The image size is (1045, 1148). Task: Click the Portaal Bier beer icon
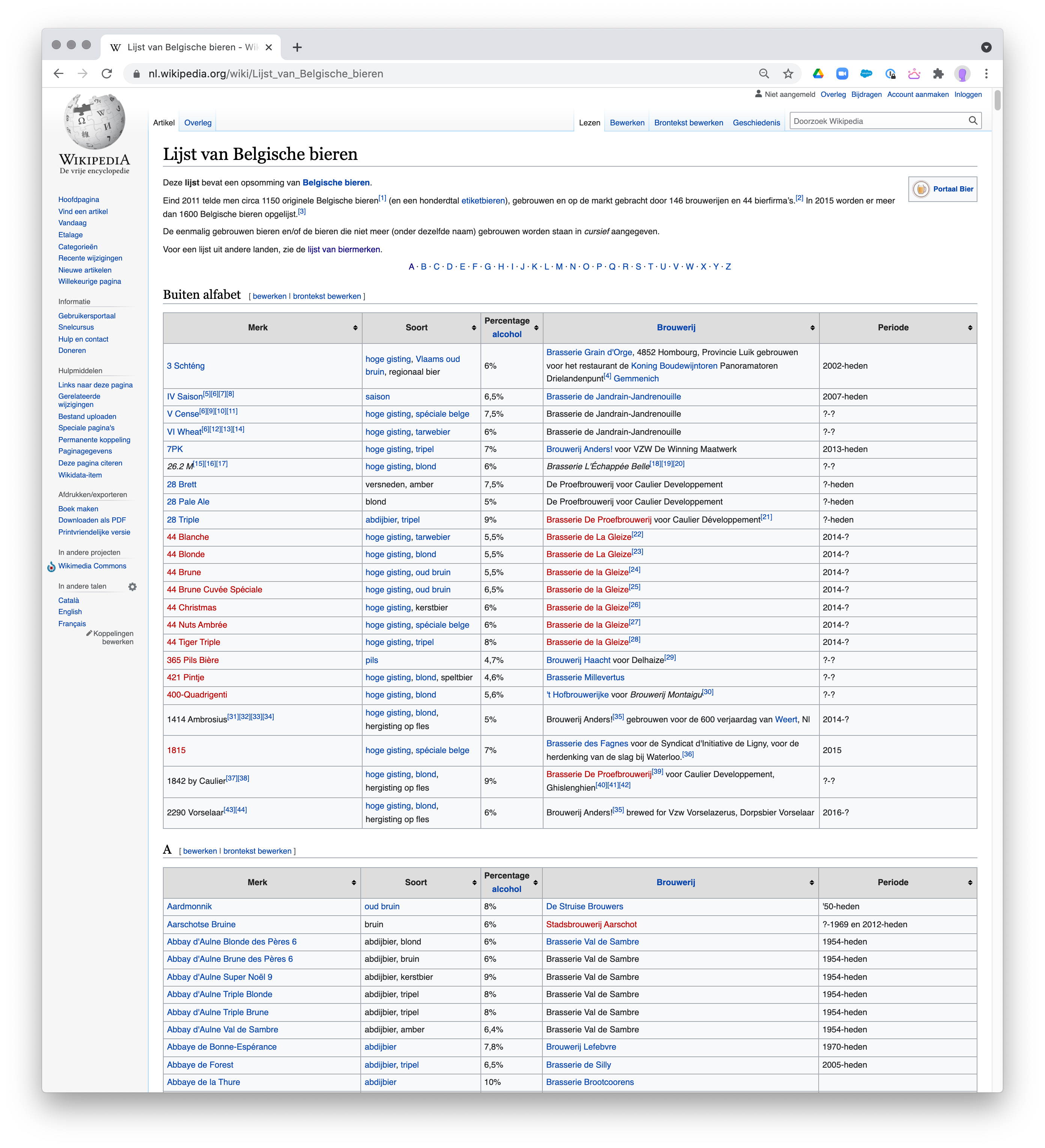[x=921, y=189]
